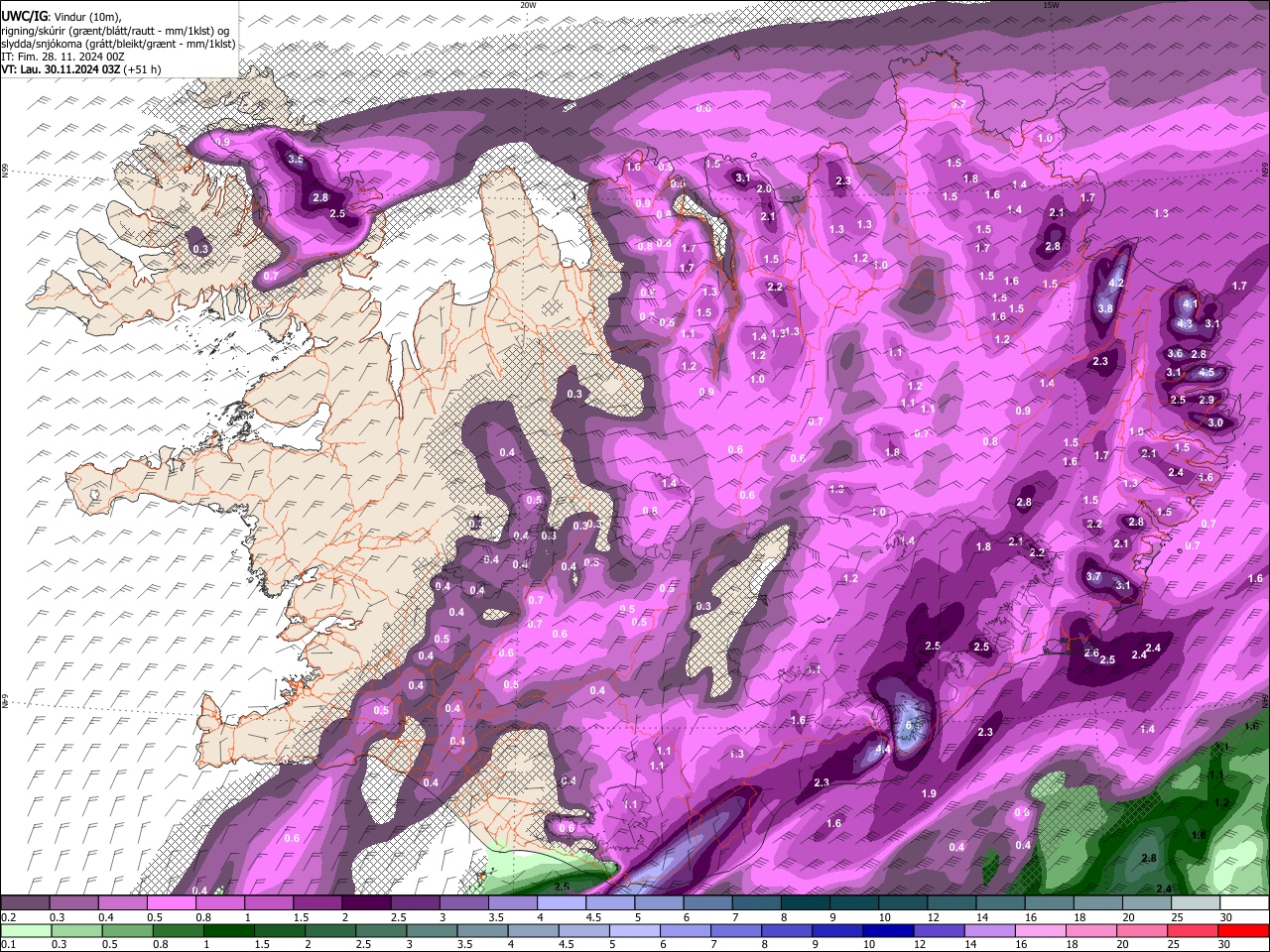The image size is (1270, 952).
Task: Click the '3.5' value in the Westfjords
Action: (x=296, y=159)
